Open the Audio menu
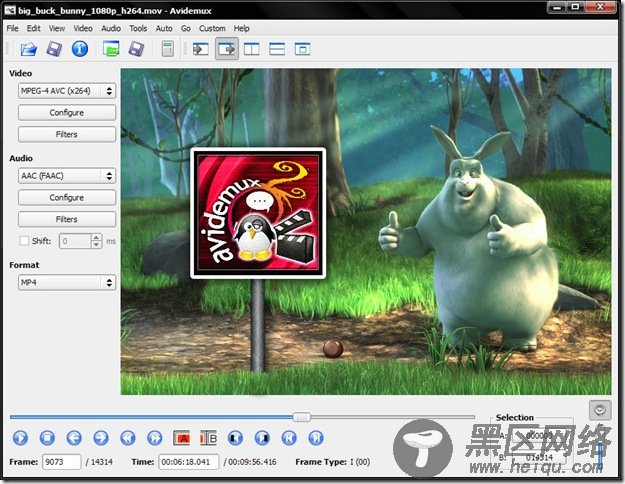Image resolution: width=625 pixels, height=484 pixels. 111,28
